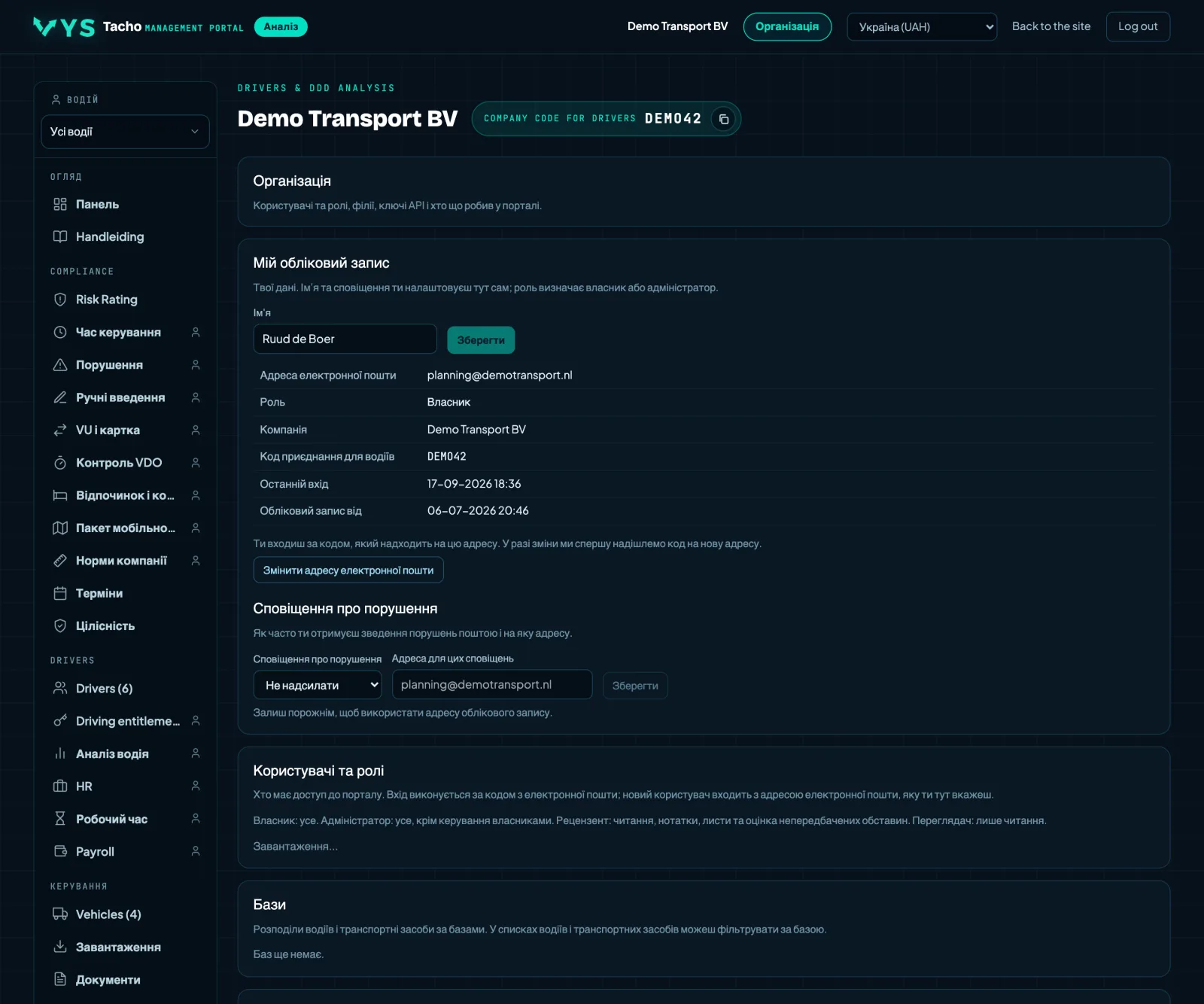Open Документи file icon
1204x1004 pixels.
(60, 979)
